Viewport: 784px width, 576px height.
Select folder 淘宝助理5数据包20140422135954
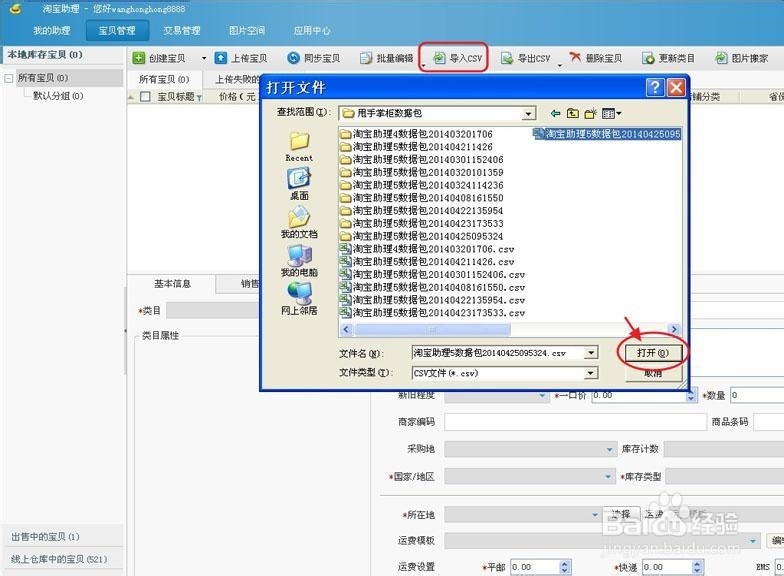coord(422,211)
